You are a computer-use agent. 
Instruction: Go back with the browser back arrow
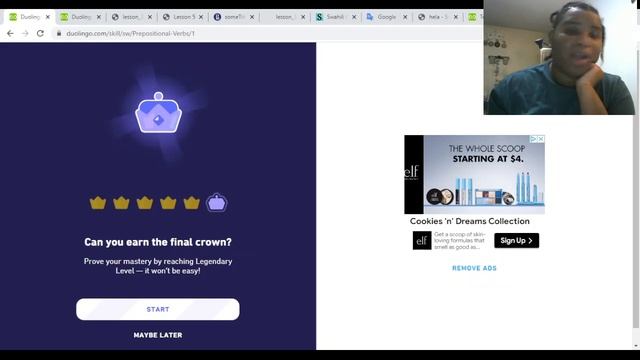(10, 33)
